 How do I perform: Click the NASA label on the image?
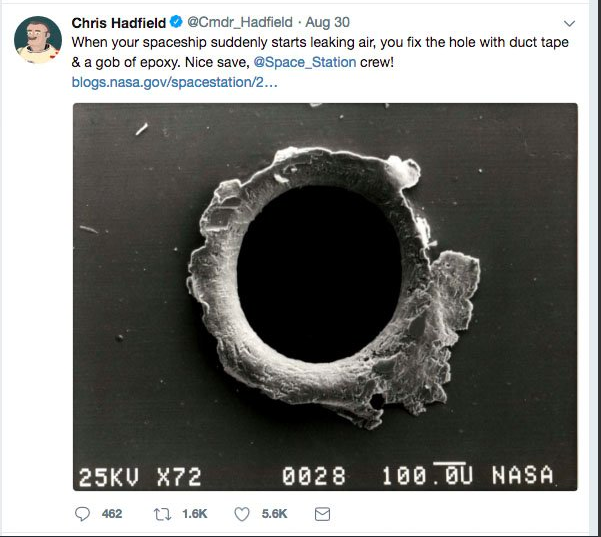[523, 475]
